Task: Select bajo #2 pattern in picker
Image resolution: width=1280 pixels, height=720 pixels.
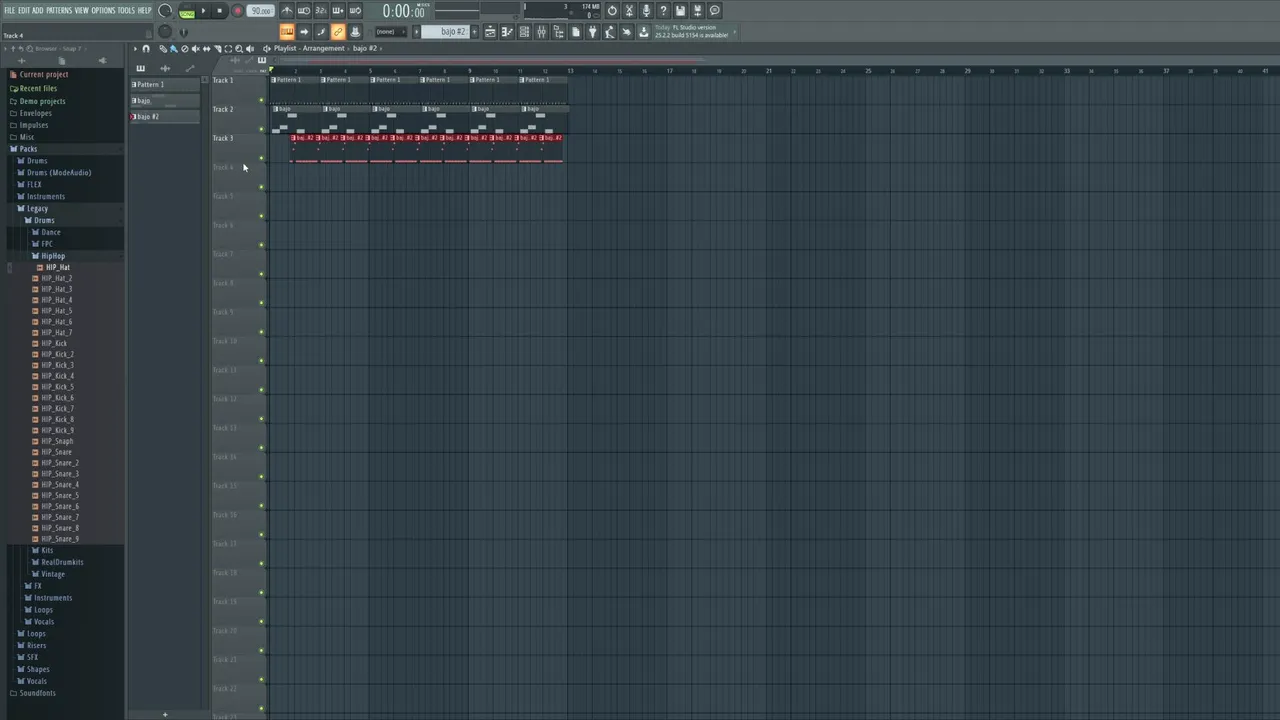Action: pos(165,116)
